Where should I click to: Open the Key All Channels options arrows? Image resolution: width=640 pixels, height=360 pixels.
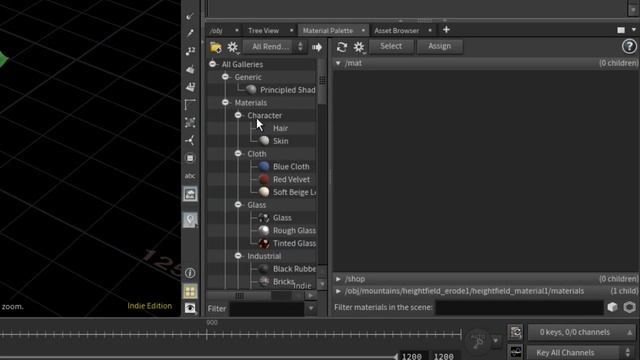pos(628,352)
